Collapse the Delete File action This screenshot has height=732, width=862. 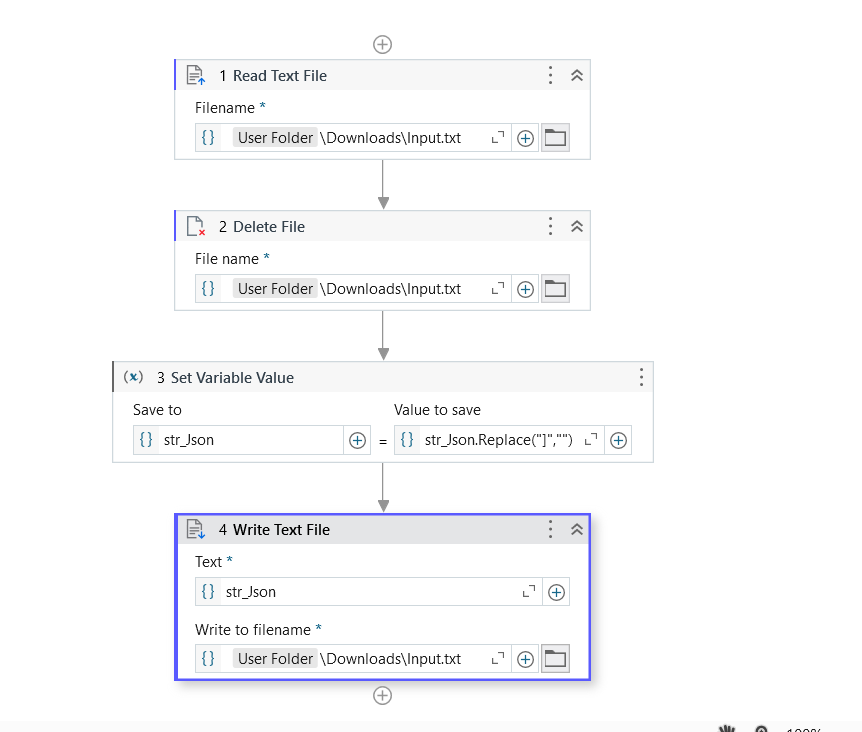pyautogui.click(x=577, y=226)
